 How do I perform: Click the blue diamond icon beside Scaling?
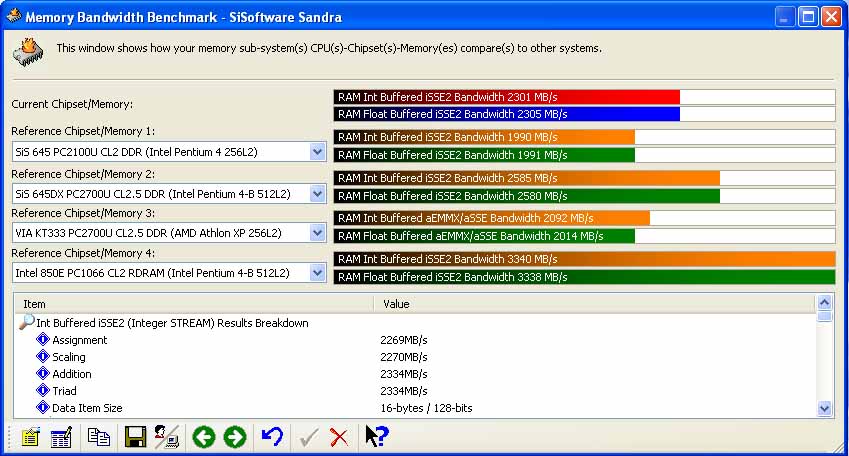pyautogui.click(x=43, y=356)
